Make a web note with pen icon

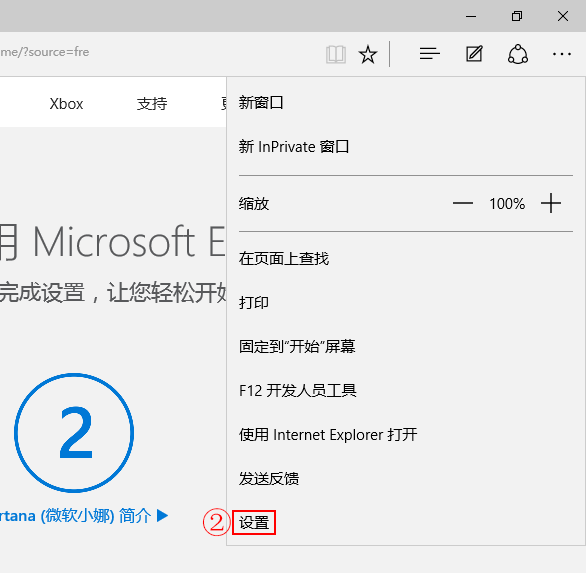coord(474,54)
